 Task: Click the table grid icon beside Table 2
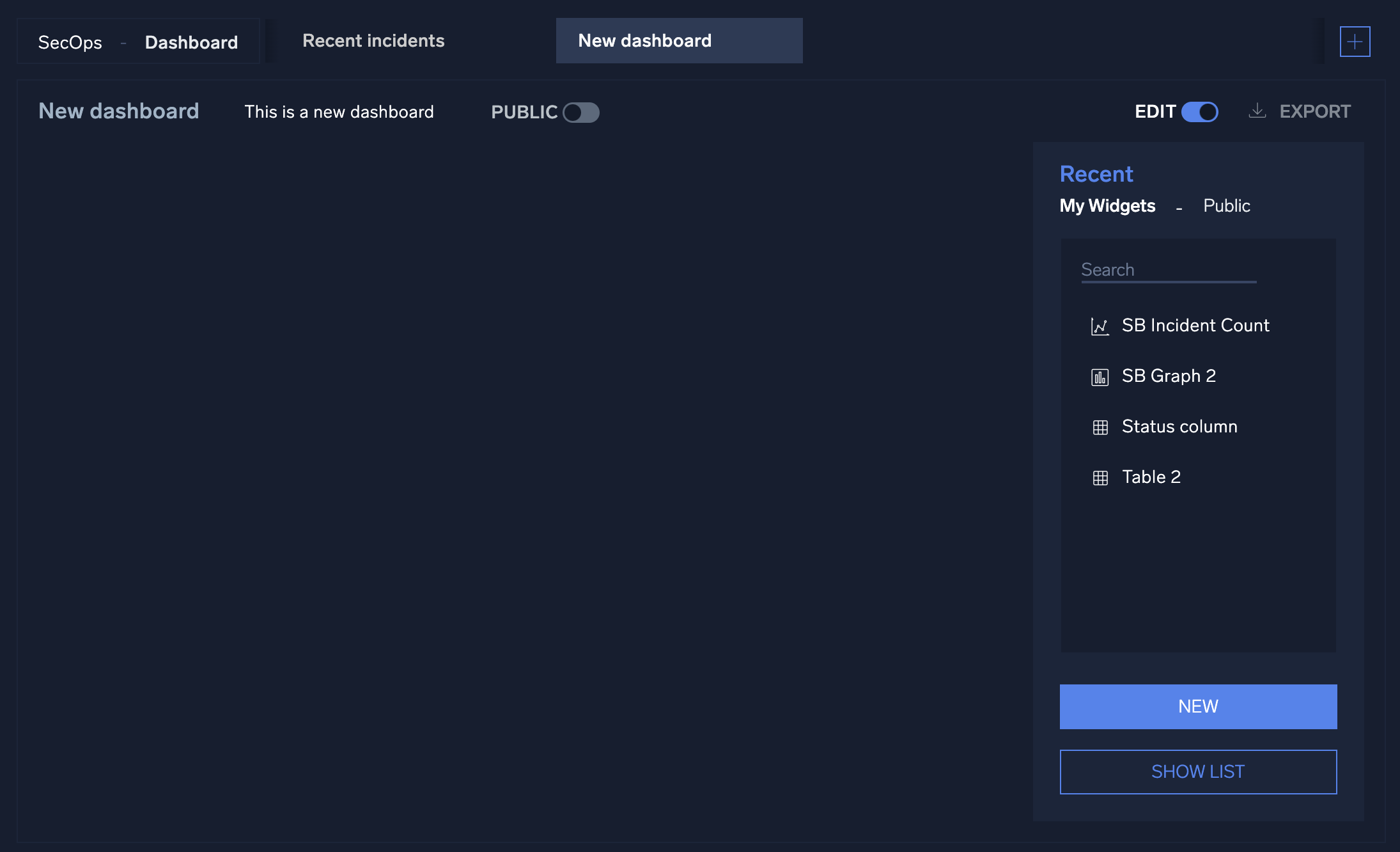pyautogui.click(x=1101, y=477)
